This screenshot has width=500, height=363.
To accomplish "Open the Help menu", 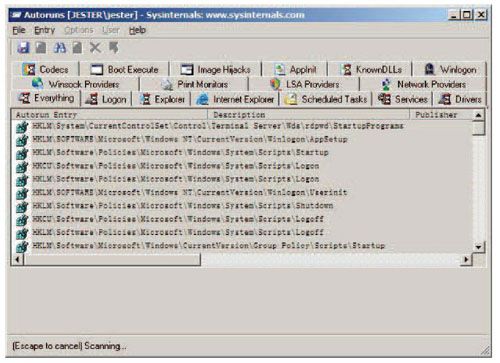I will 137,30.
